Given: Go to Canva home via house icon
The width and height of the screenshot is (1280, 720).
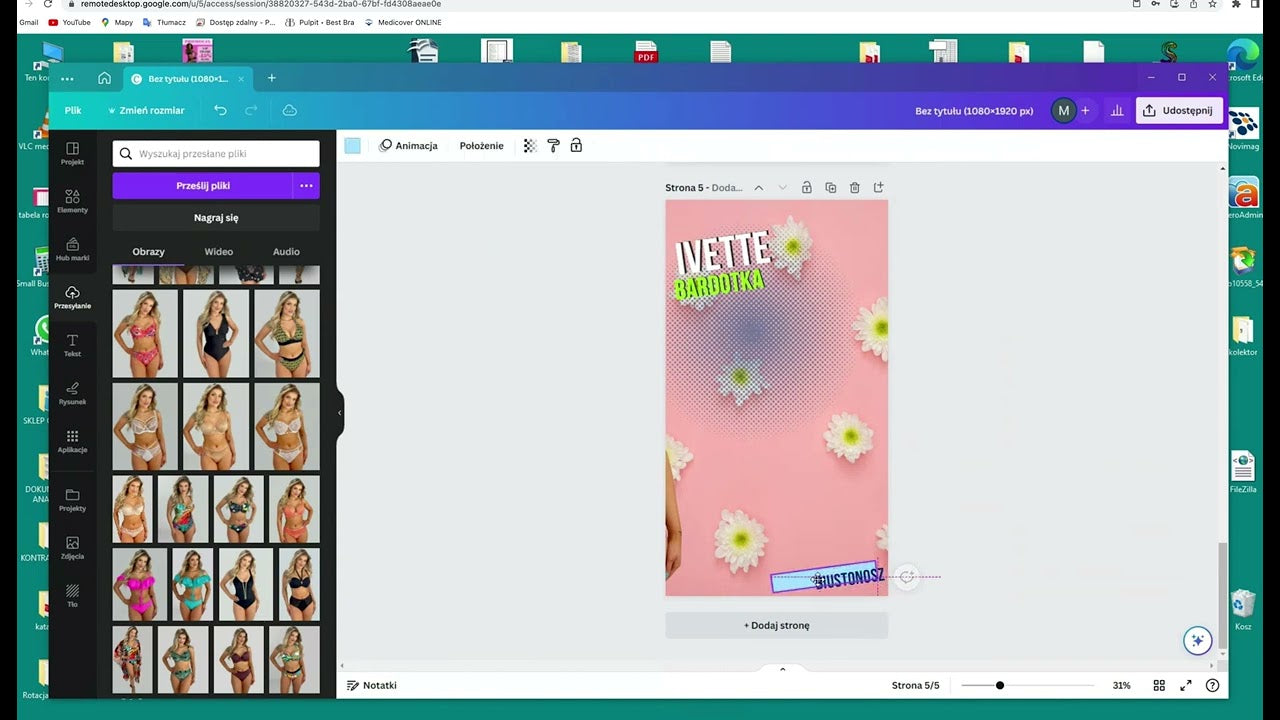Looking at the screenshot, I should [x=104, y=78].
